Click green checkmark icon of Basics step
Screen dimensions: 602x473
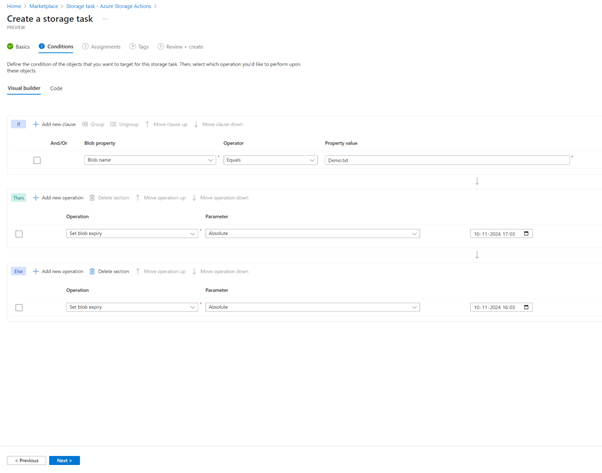coord(10,46)
